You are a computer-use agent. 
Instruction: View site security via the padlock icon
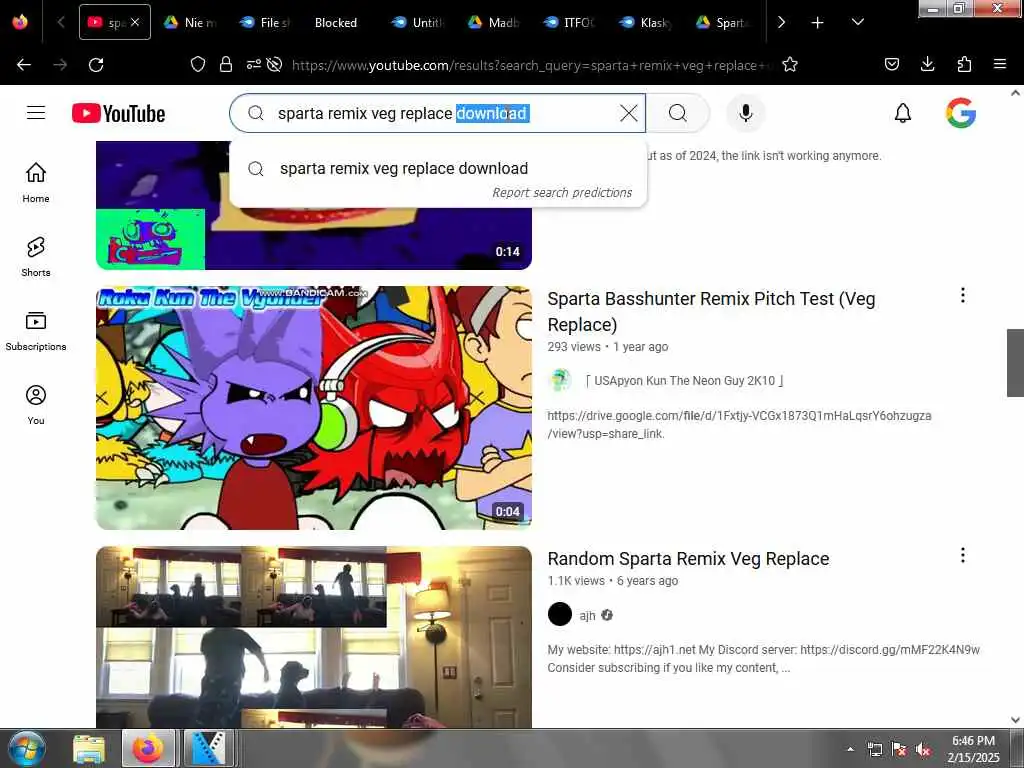click(226, 65)
